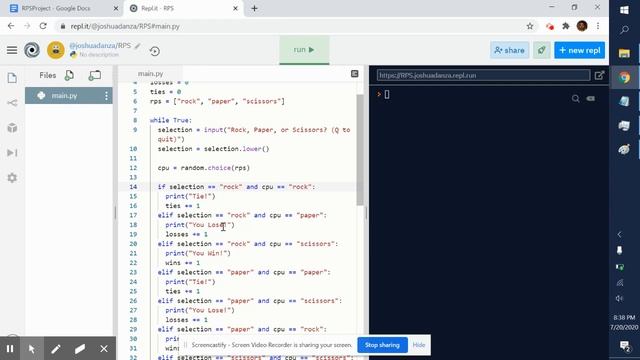Viewport: 640px width, 360px height.
Task: Open the hamburger menu in Repl.it
Action: [x=12, y=50]
